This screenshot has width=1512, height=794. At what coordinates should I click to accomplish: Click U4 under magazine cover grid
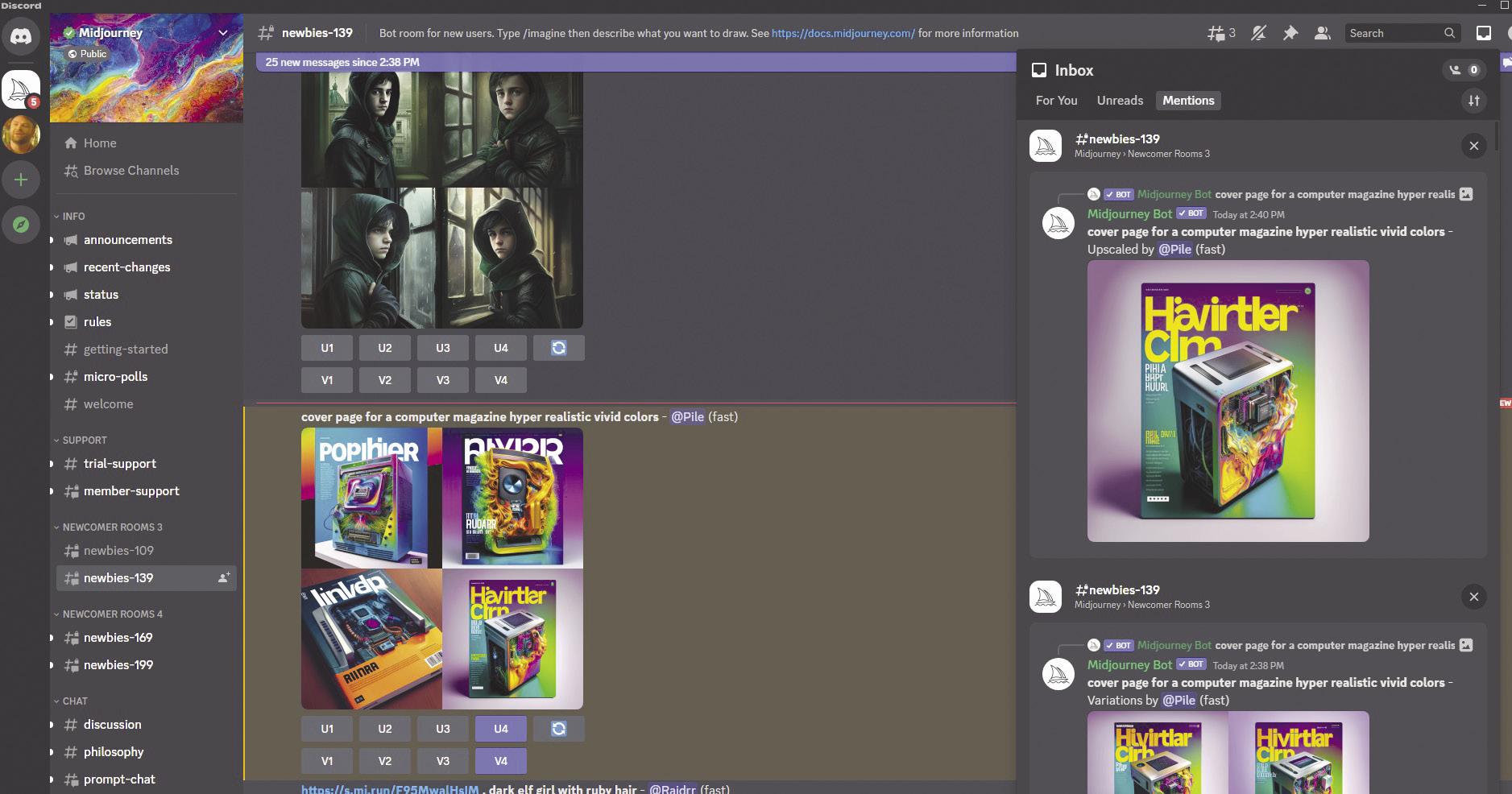point(501,729)
